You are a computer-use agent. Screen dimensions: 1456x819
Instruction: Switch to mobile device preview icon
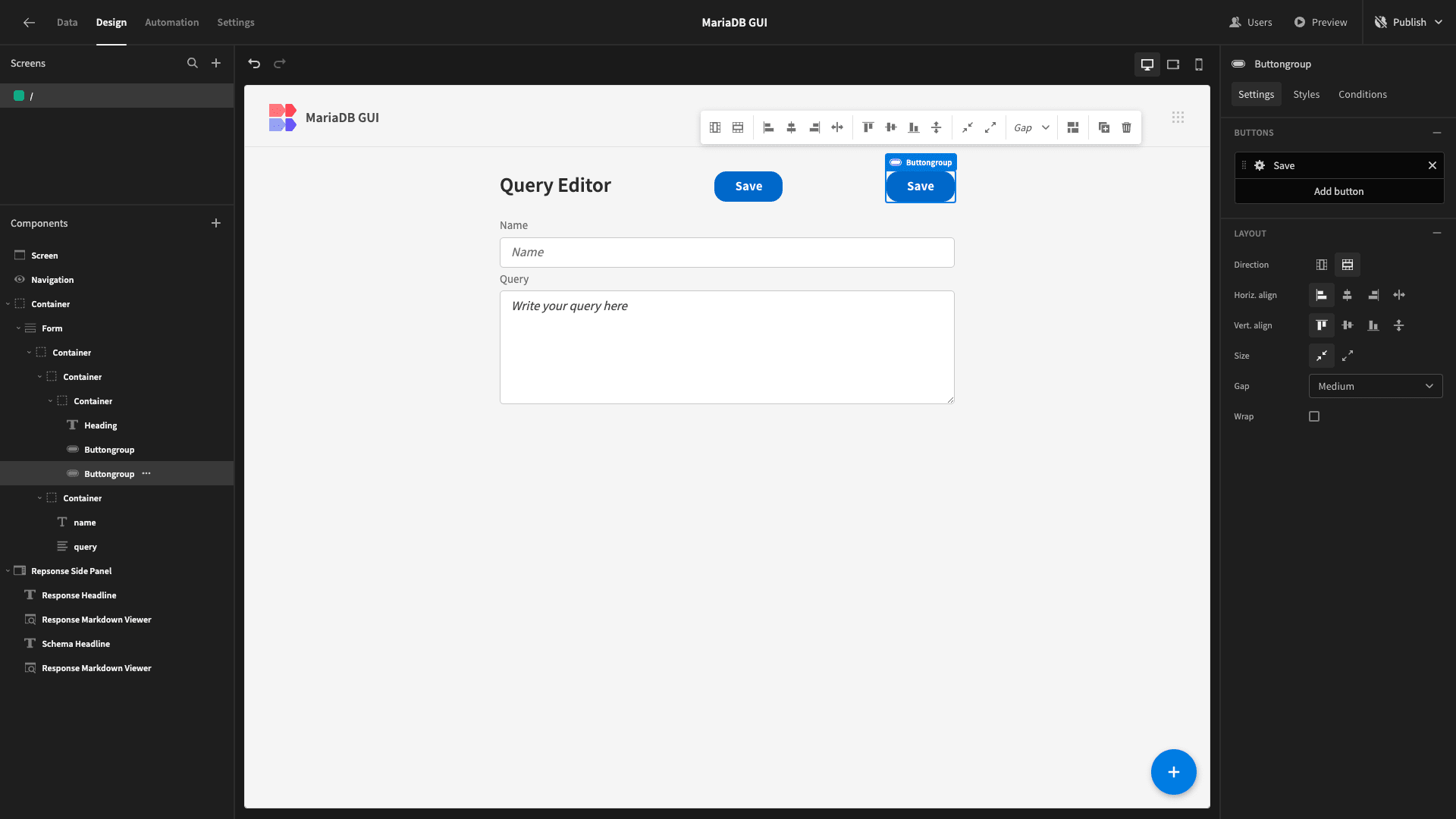1199,64
